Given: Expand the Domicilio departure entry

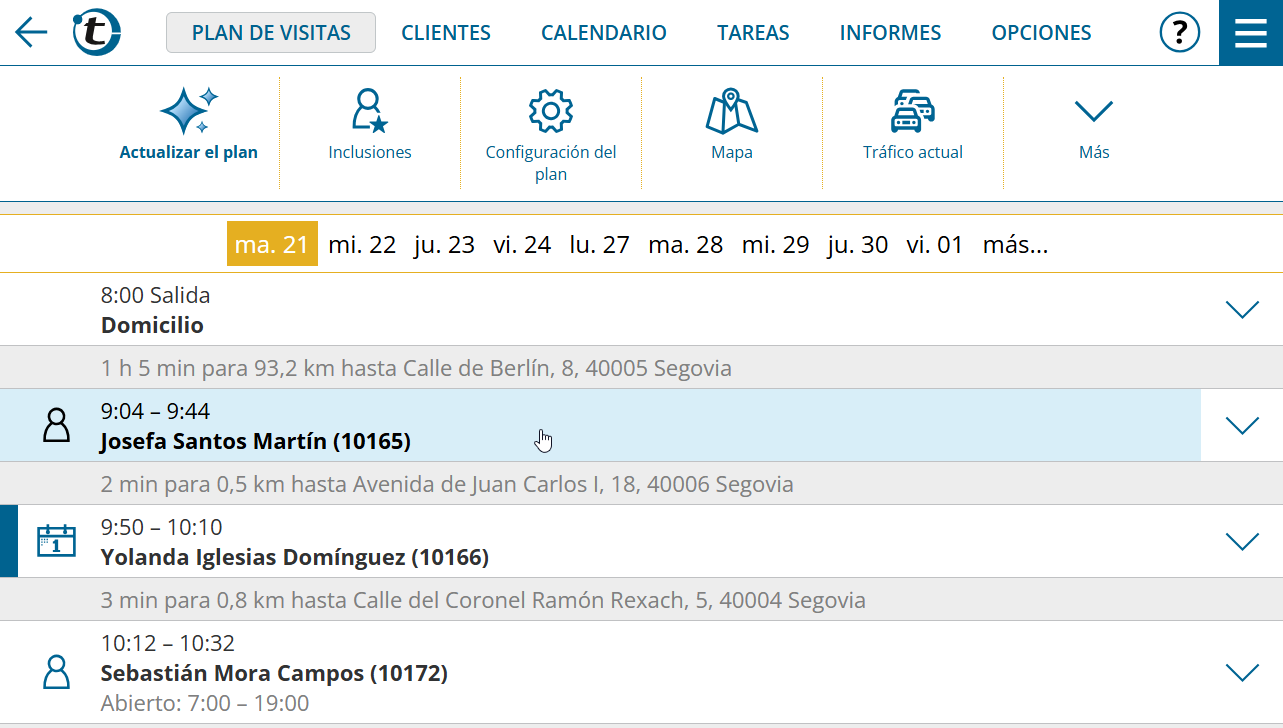Looking at the screenshot, I should tap(1241, 310).
